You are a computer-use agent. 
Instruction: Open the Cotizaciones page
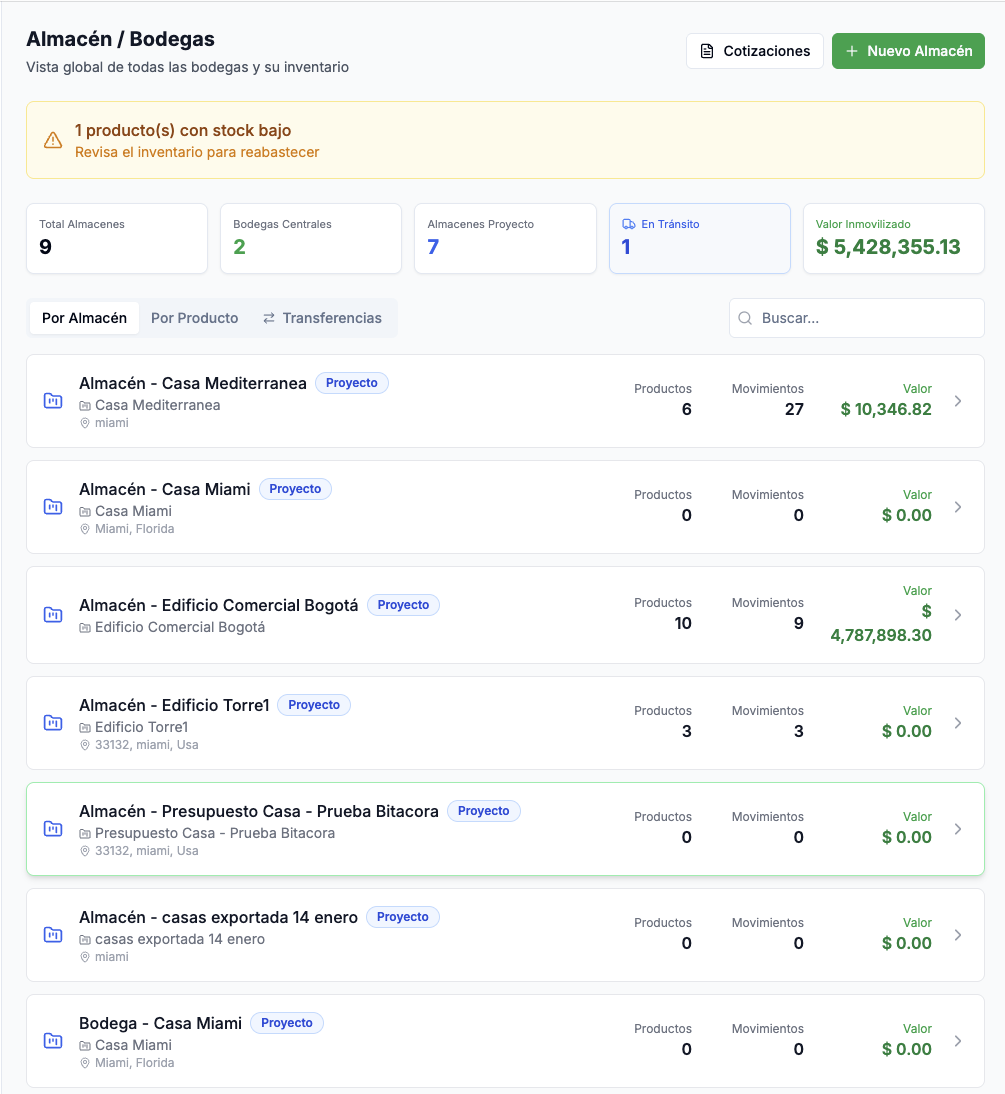point(754,51)
